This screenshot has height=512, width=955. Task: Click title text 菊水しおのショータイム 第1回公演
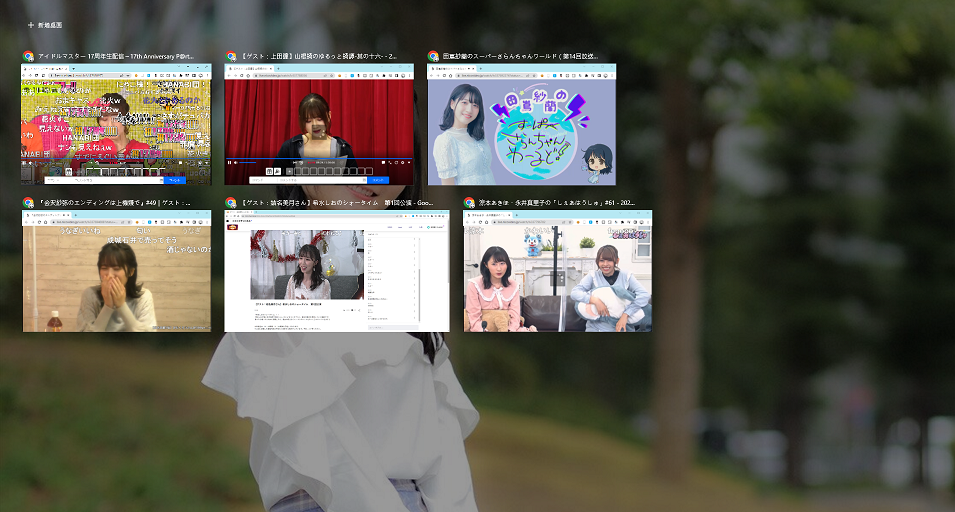(x=337, y=203)
